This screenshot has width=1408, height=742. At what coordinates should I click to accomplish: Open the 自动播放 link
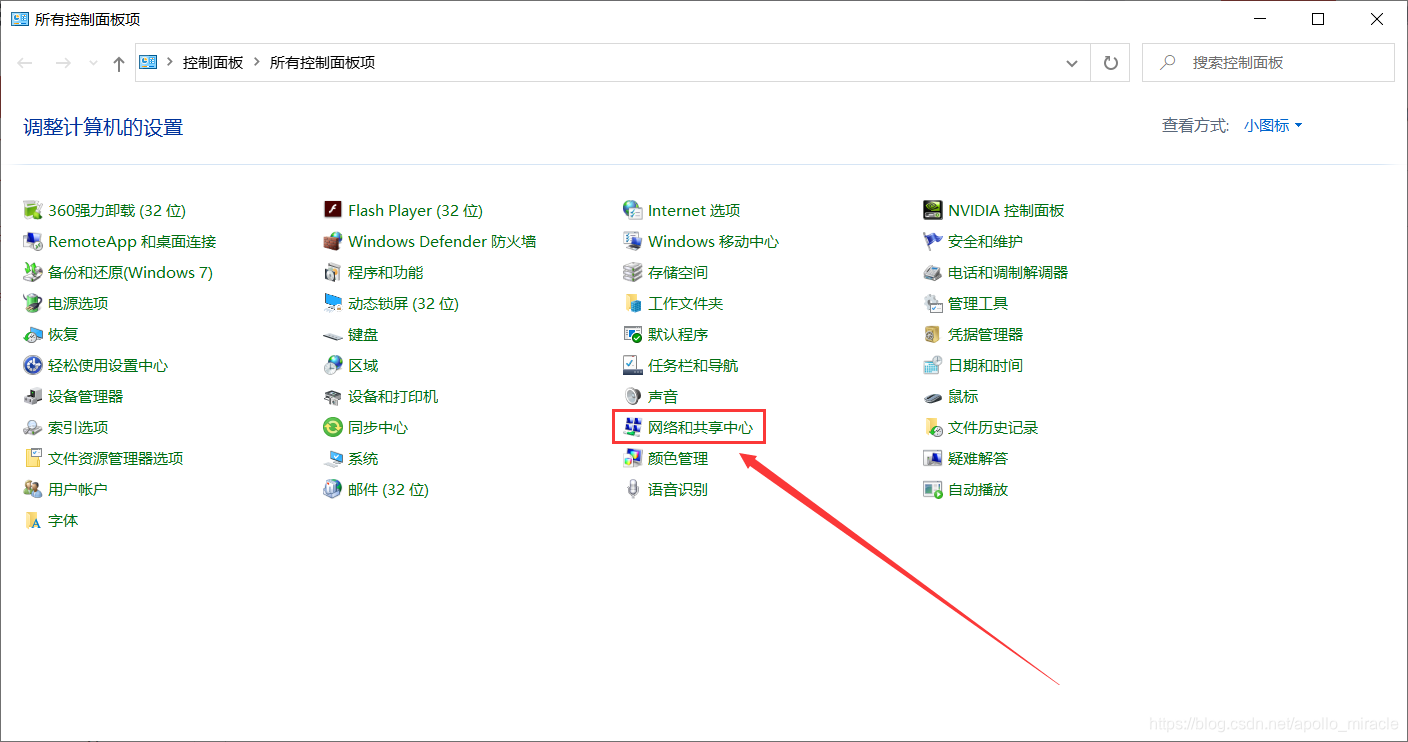(978, 489)
